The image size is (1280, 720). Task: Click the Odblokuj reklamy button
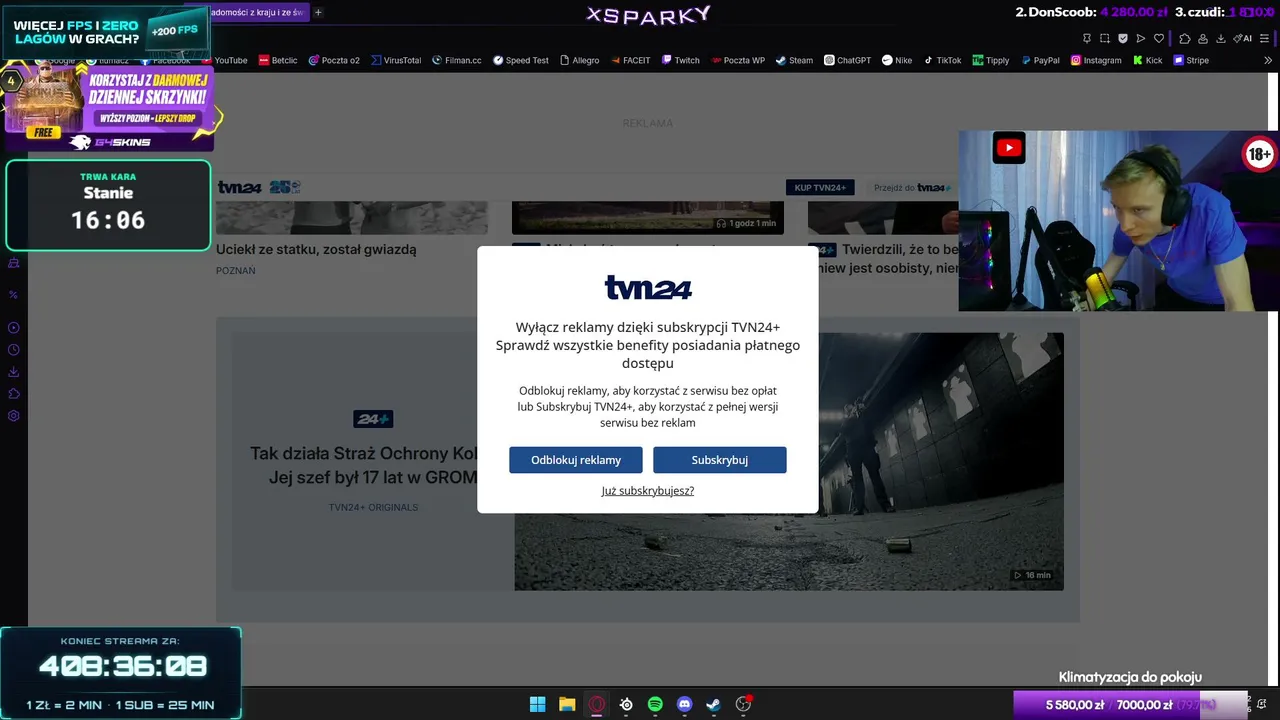(x=576, y=460)
